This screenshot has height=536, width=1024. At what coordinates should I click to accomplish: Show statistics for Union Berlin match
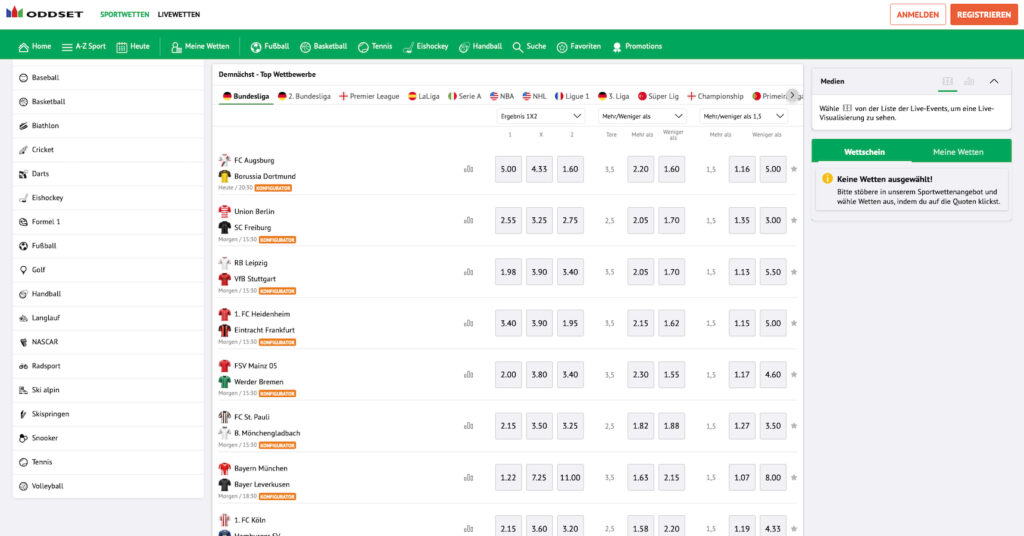point(468,221)
